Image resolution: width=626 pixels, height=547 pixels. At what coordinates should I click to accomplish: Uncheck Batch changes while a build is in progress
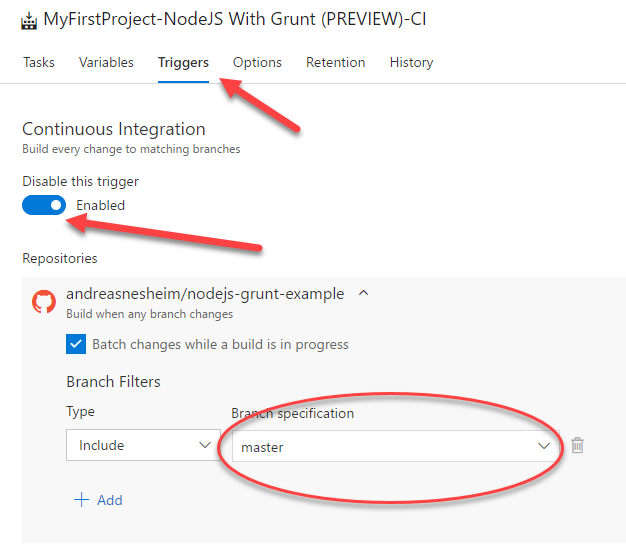[76, 344]
